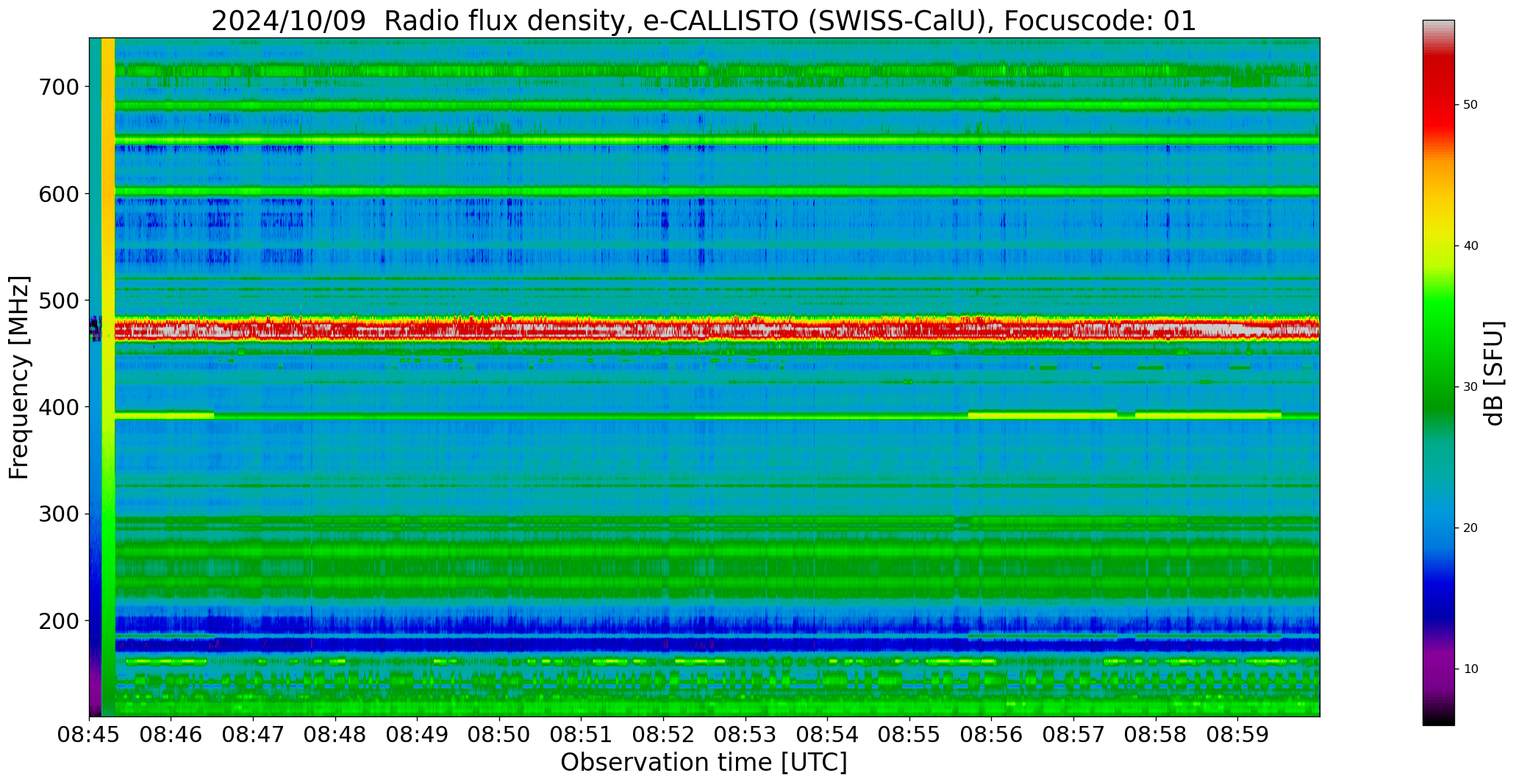Click the 08:51 time tick label

click(x=582, y=736)
